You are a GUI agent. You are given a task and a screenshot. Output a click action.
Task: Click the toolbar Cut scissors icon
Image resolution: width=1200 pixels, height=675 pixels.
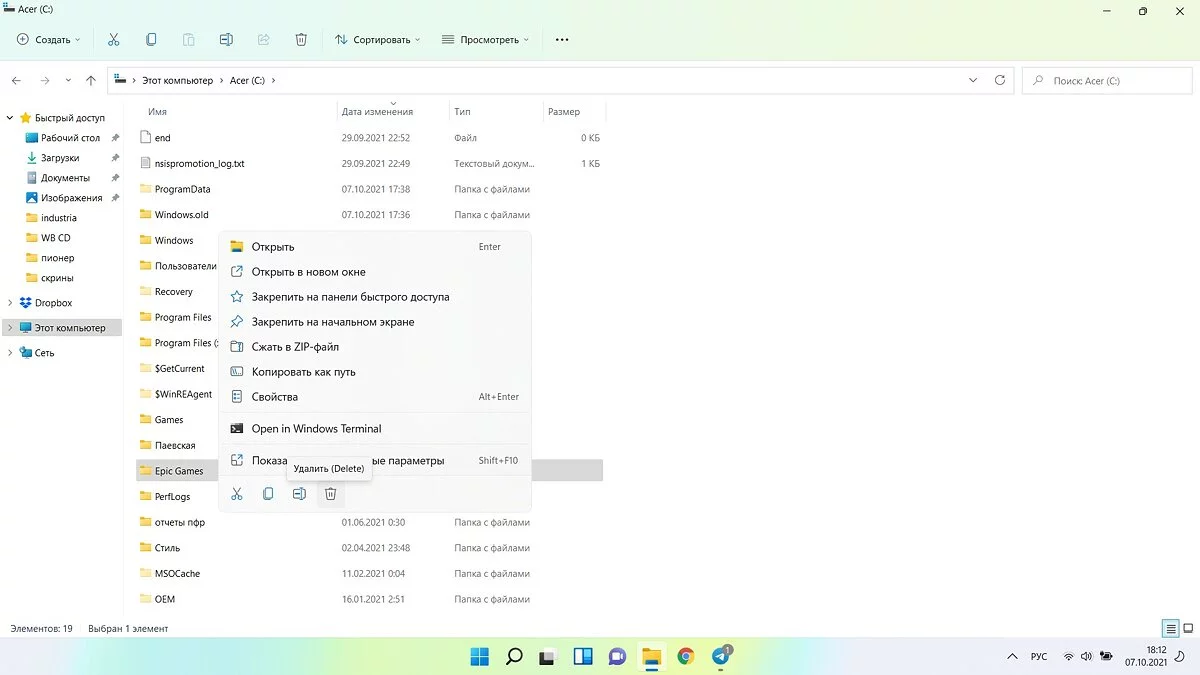click(113, 40)
